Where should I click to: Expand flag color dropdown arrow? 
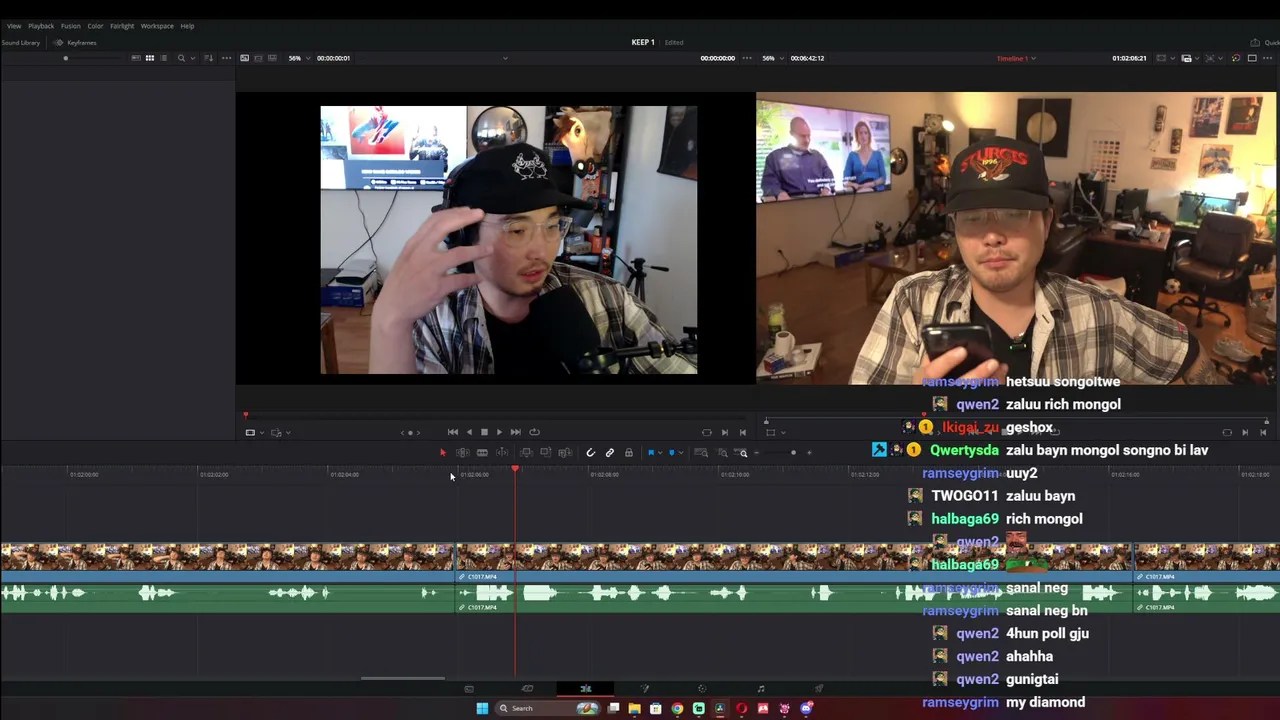point(659,453)
